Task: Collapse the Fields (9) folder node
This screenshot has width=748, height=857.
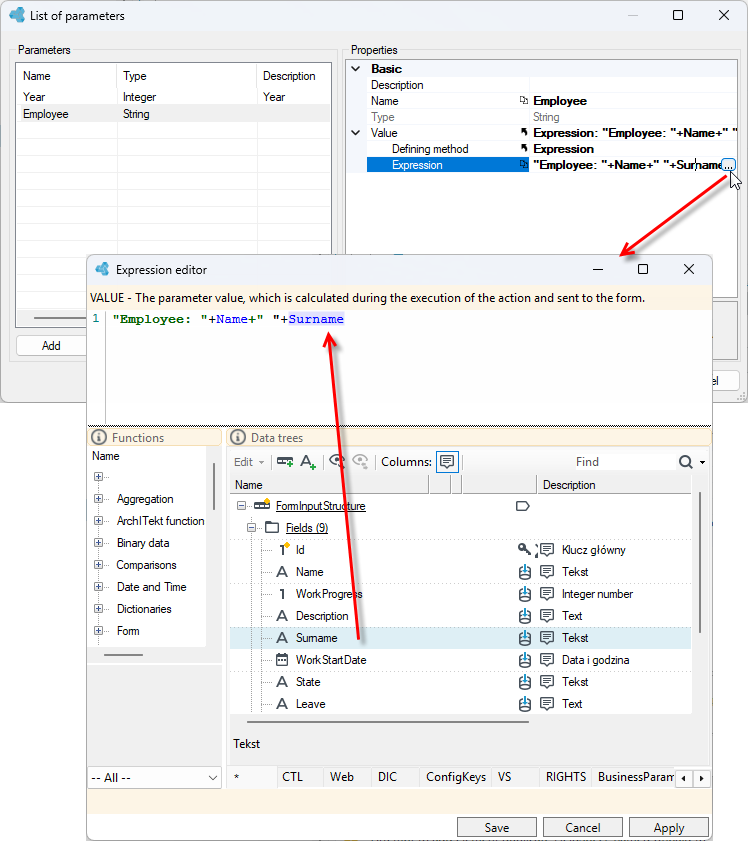Action: point(251,528)
